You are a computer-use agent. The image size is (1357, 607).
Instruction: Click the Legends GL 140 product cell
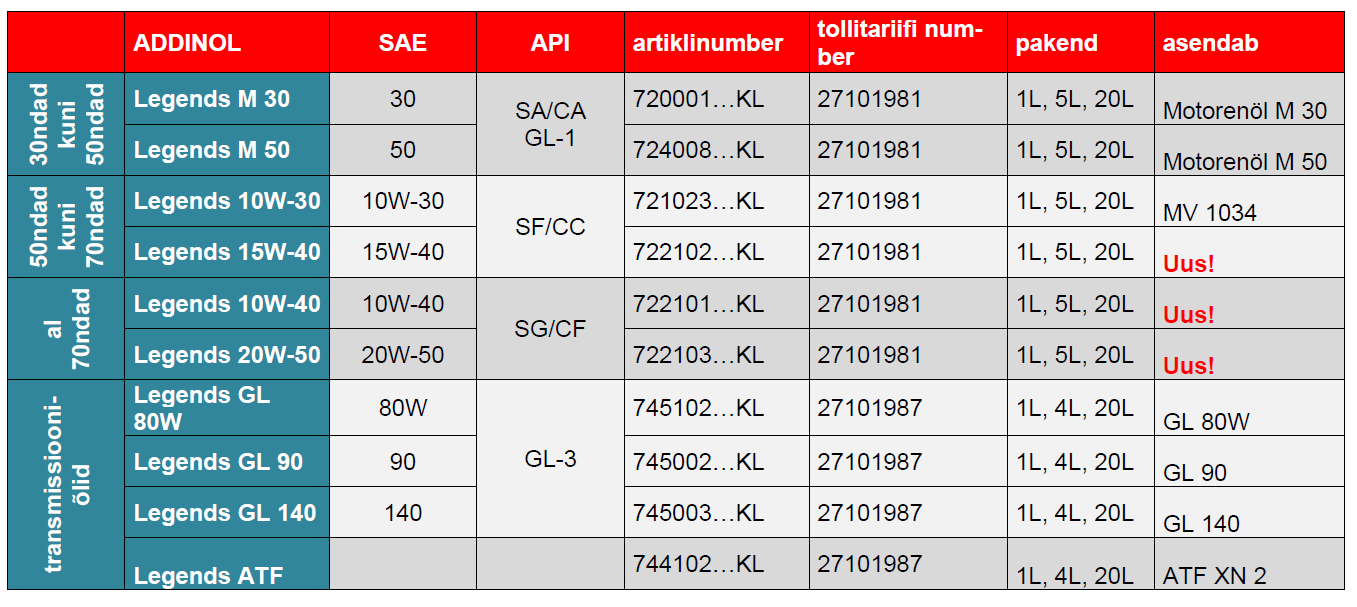click(x=225, y=513)
